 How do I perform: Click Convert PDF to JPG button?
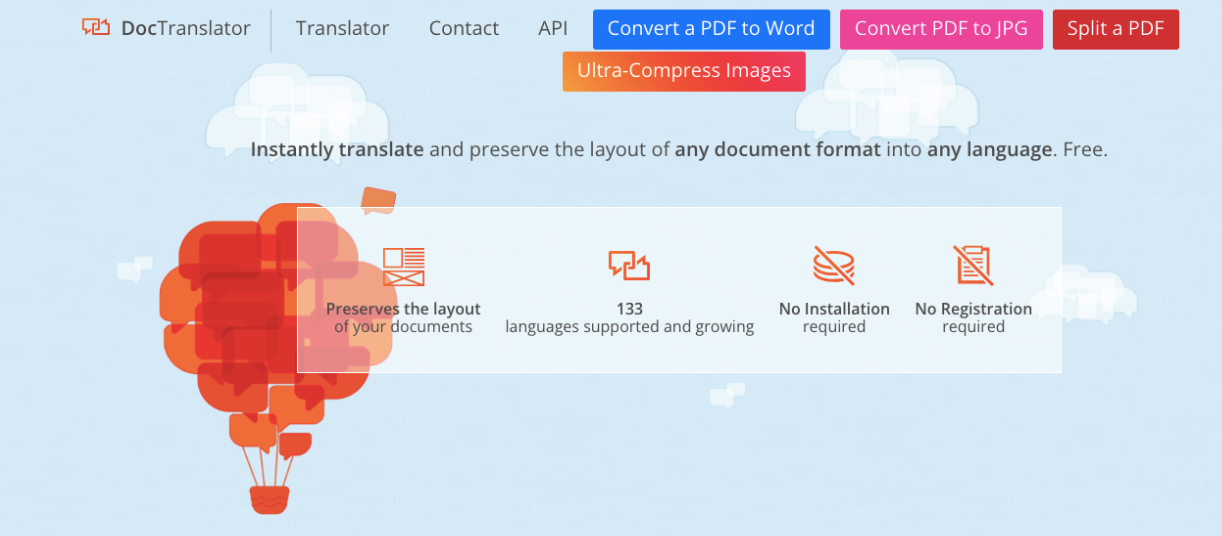click(x=941, y=29)
